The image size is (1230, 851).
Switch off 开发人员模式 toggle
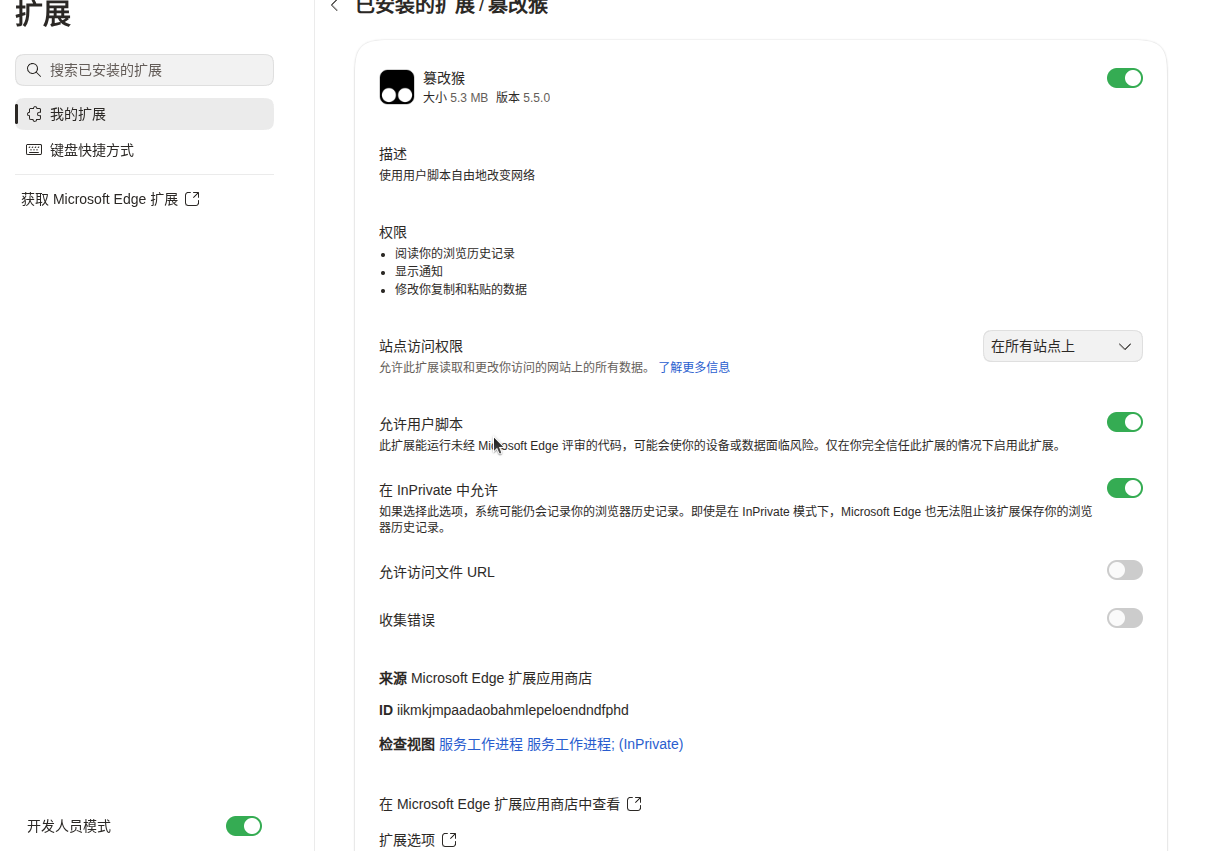click(x=244, y=826)
